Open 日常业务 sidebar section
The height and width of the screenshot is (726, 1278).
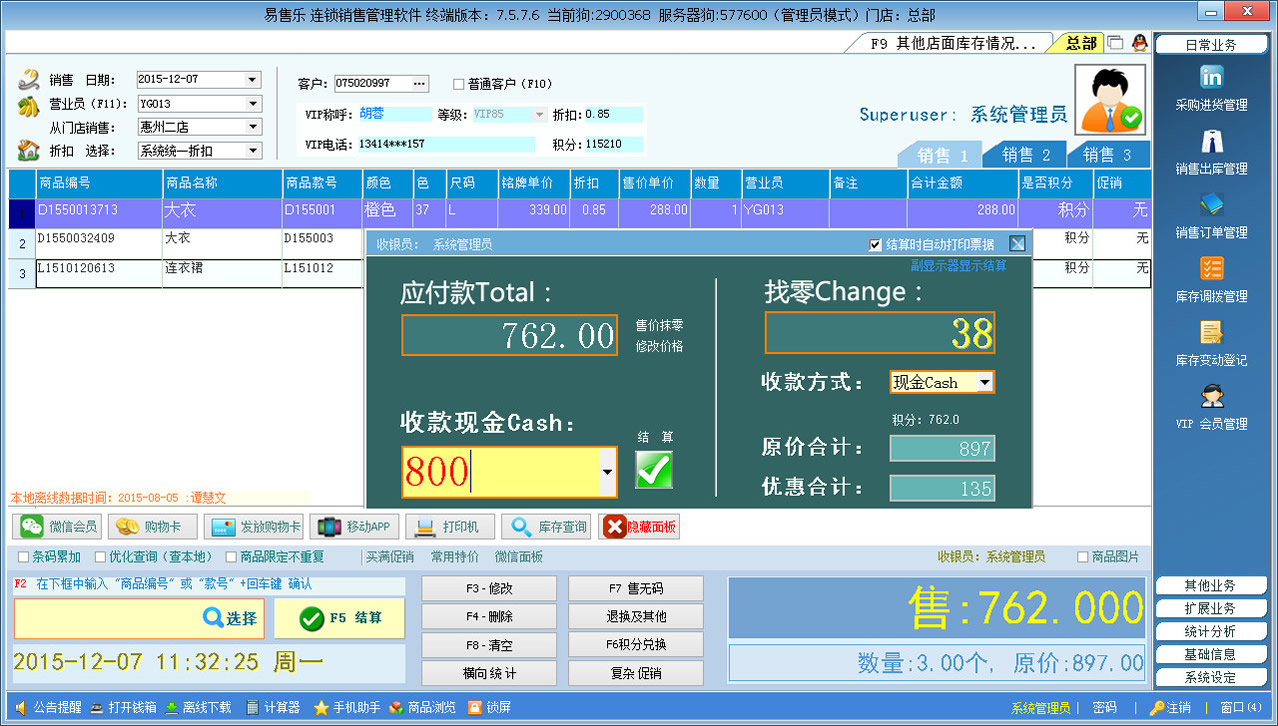1211,45
